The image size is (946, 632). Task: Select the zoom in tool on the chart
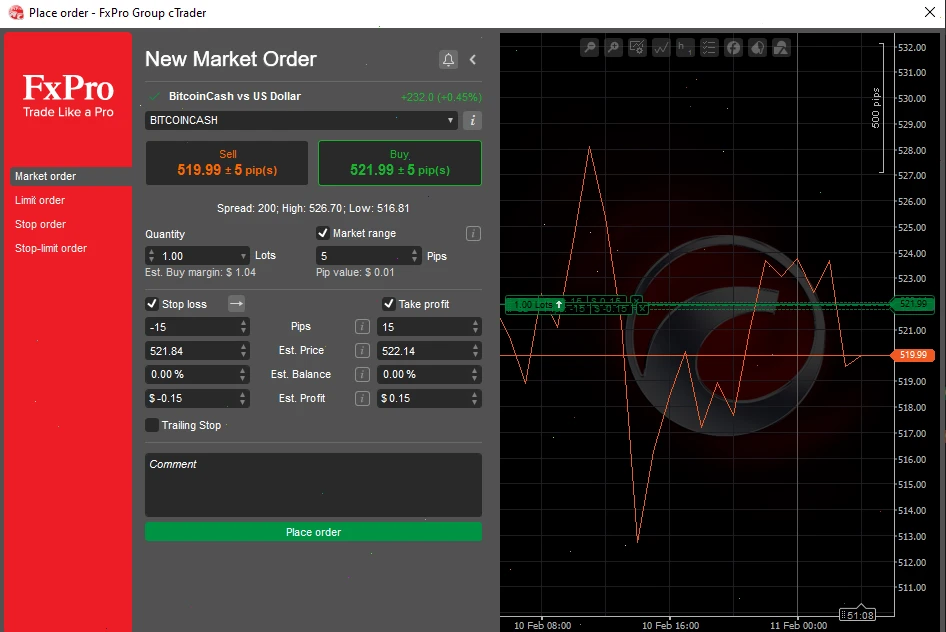pyautogui.click(x=613, y=47)
